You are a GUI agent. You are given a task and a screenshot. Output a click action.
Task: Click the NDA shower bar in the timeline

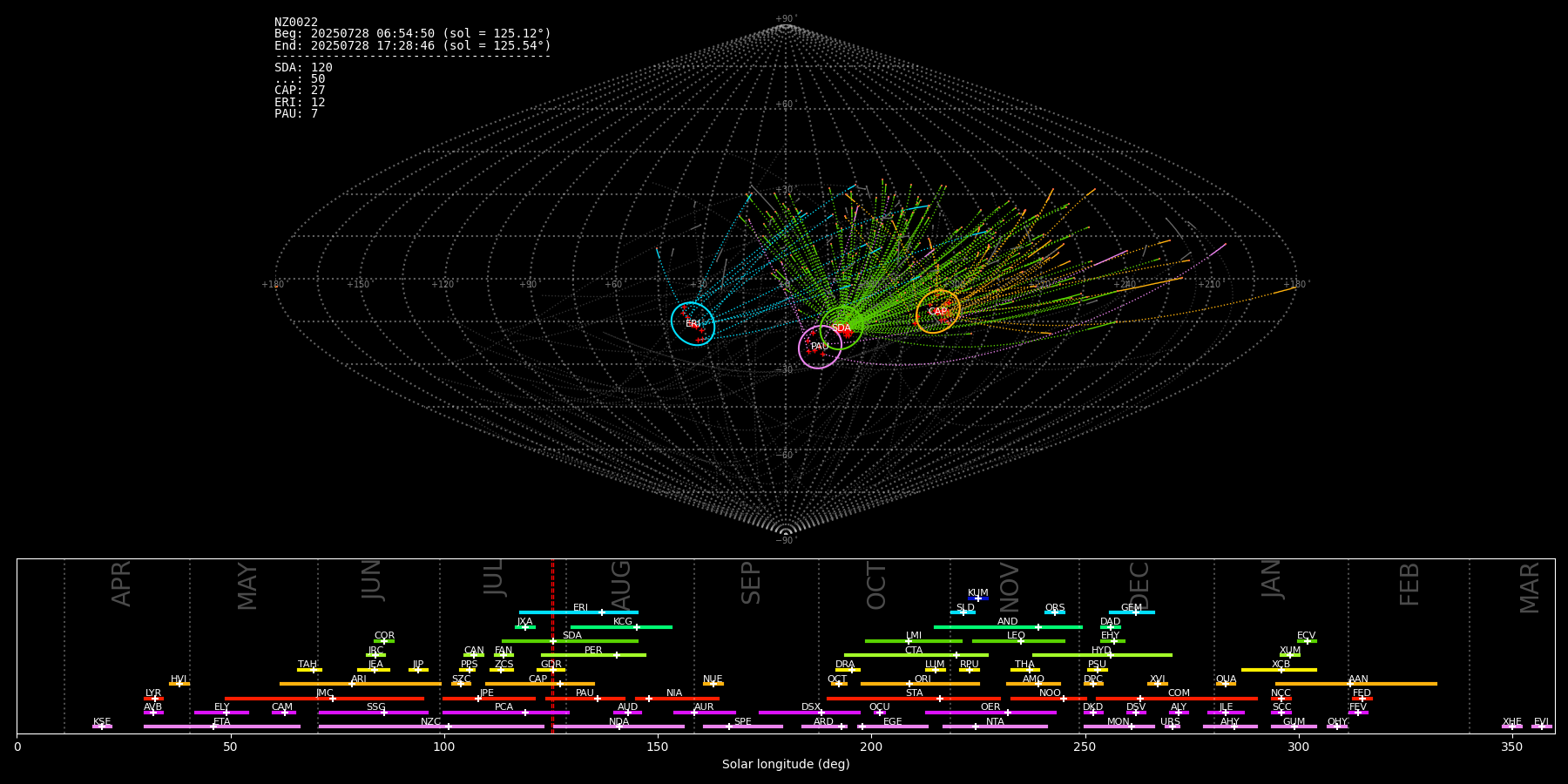point(619,727)
